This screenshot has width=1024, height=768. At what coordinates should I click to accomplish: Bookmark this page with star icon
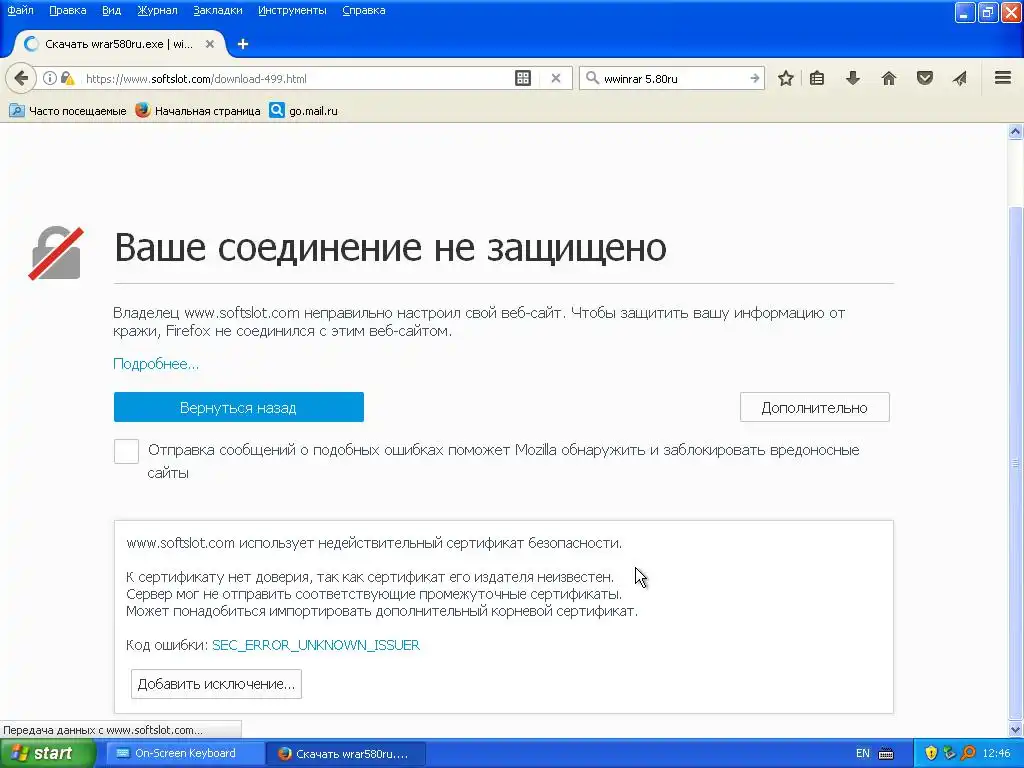coord(786,78)
